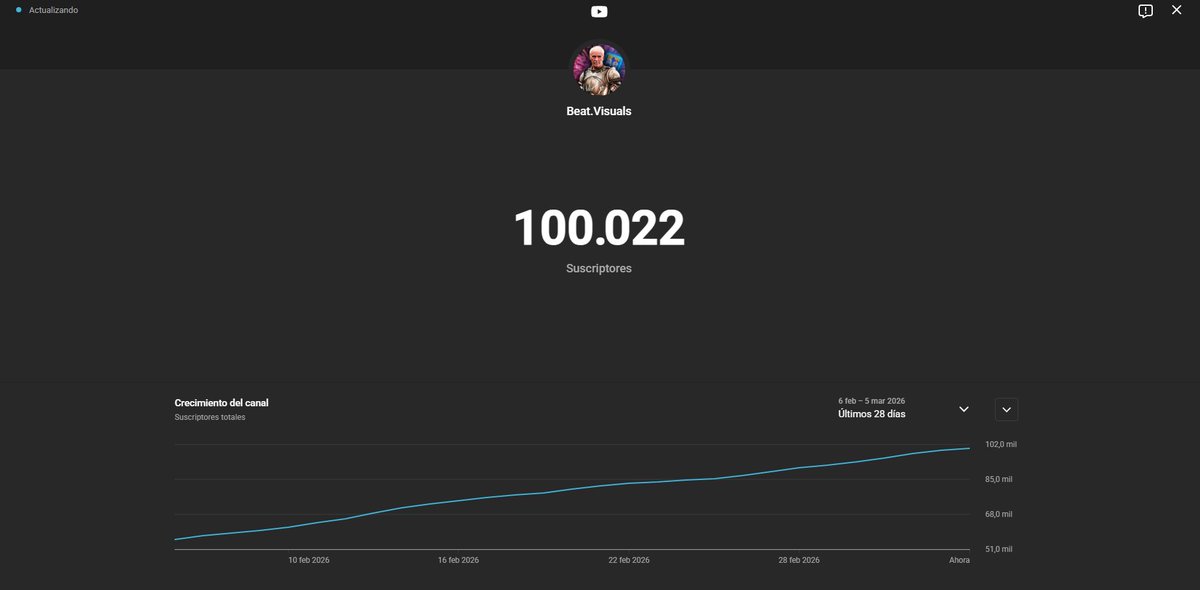1200x590 pixels.
Task: Click the 100.022 subscriber count
Action: [599, 229]
